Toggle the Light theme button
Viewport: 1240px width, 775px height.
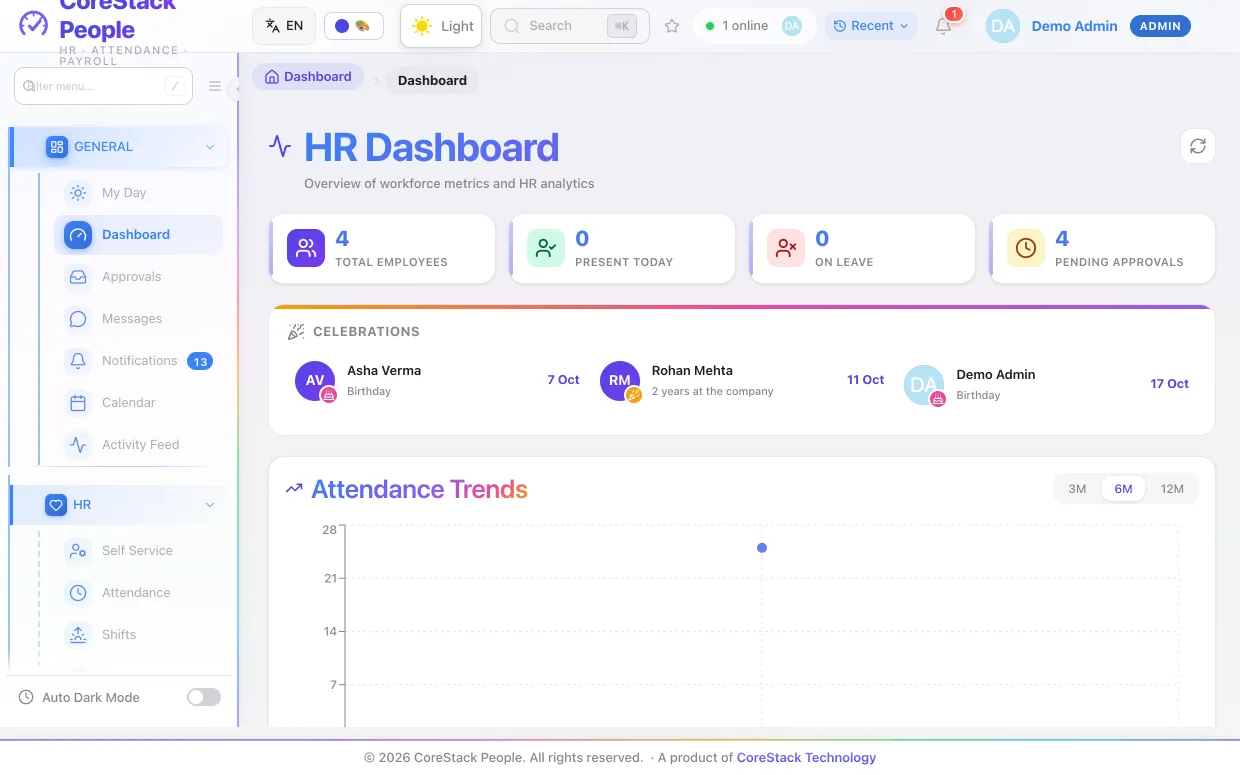pyautogui.click(x=441, y=26)
